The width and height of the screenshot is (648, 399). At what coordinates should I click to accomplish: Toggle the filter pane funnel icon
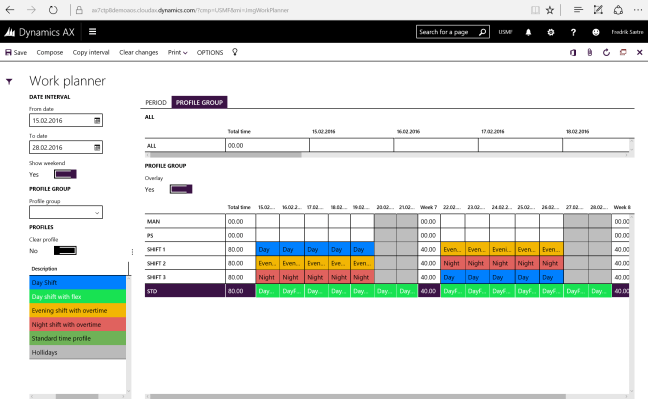tap(9, 81)
